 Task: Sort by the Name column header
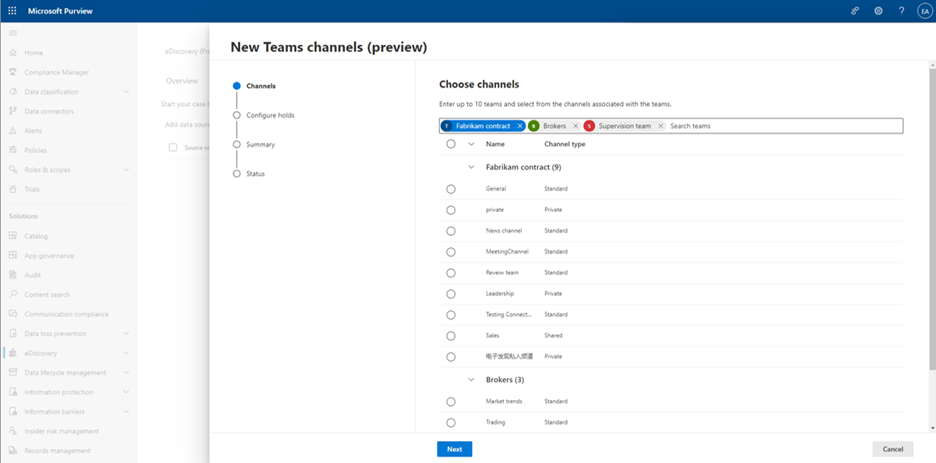[x=495, y=144]
